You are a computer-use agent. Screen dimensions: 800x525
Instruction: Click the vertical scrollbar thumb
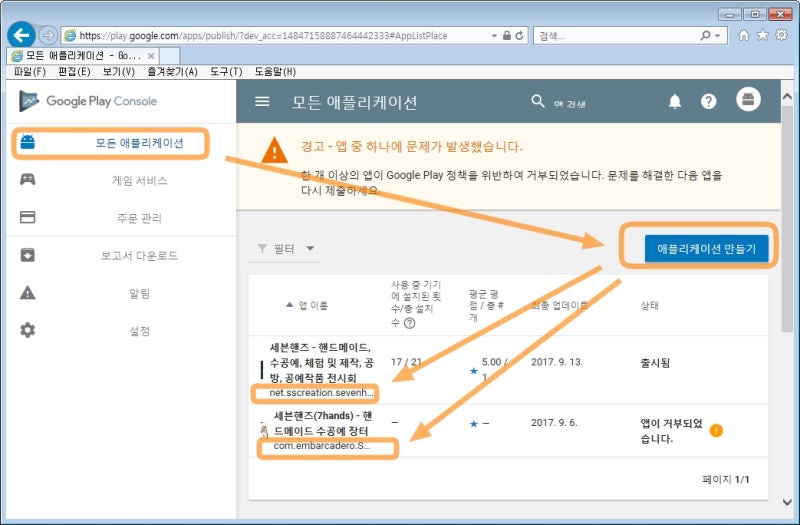pyautogui.click(x=787, y=219)
